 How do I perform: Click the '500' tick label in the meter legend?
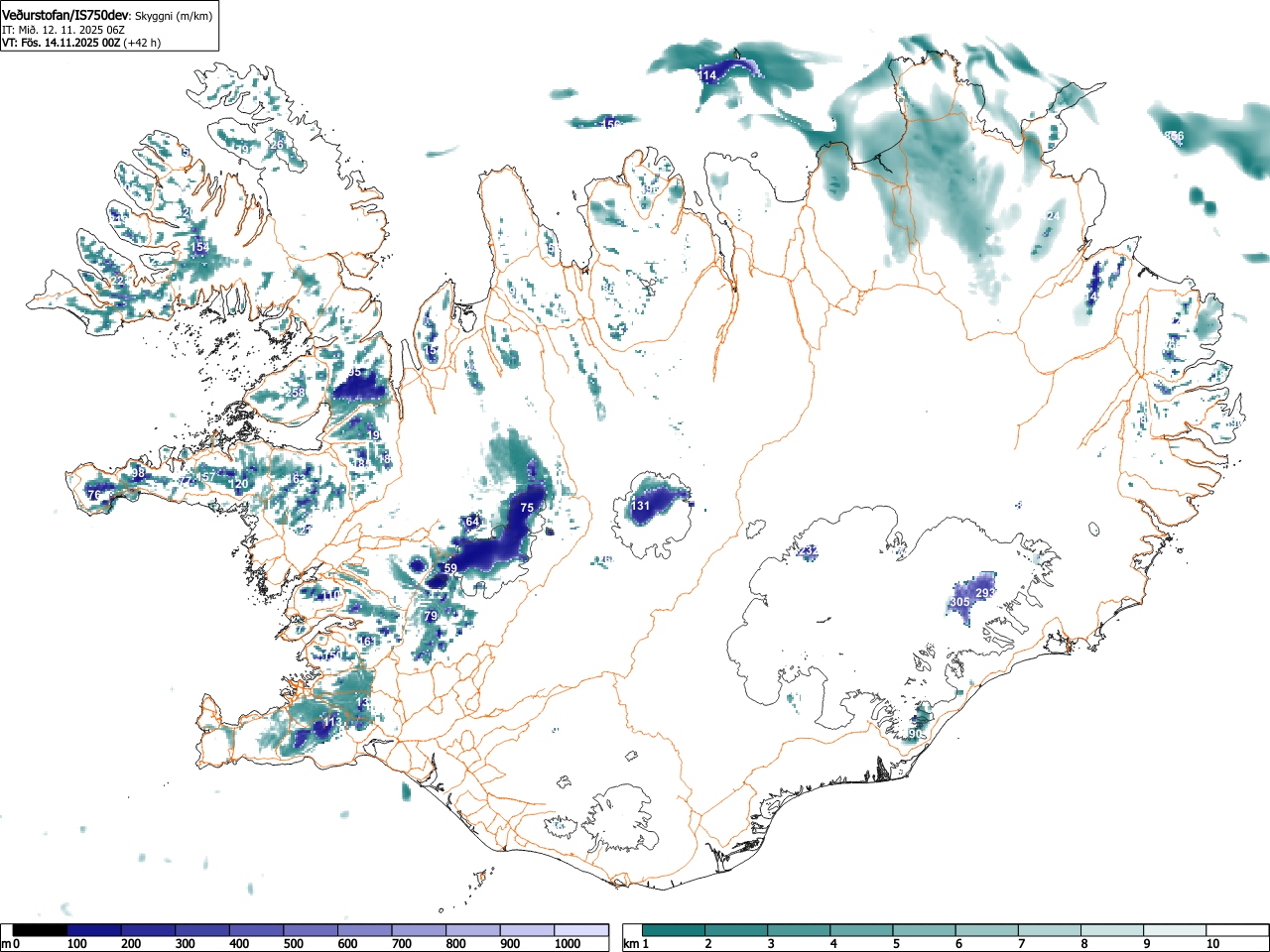click(293, 944)
